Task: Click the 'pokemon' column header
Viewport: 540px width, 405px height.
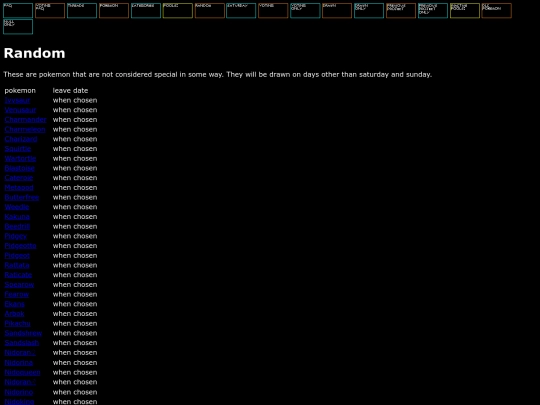Action: coord(20,91)
